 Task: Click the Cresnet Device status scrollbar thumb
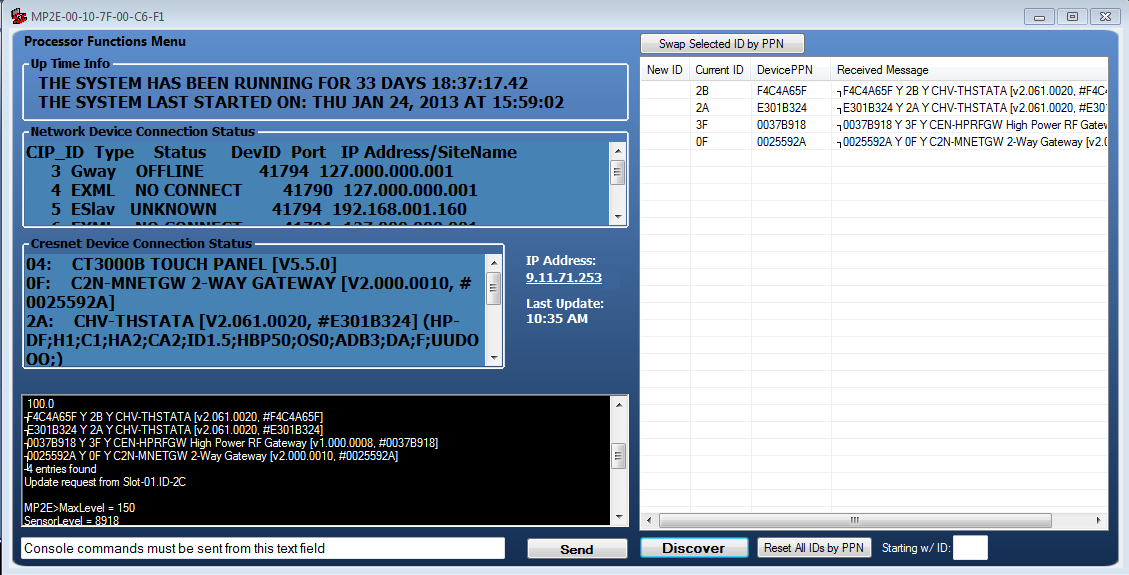point(494,288)
